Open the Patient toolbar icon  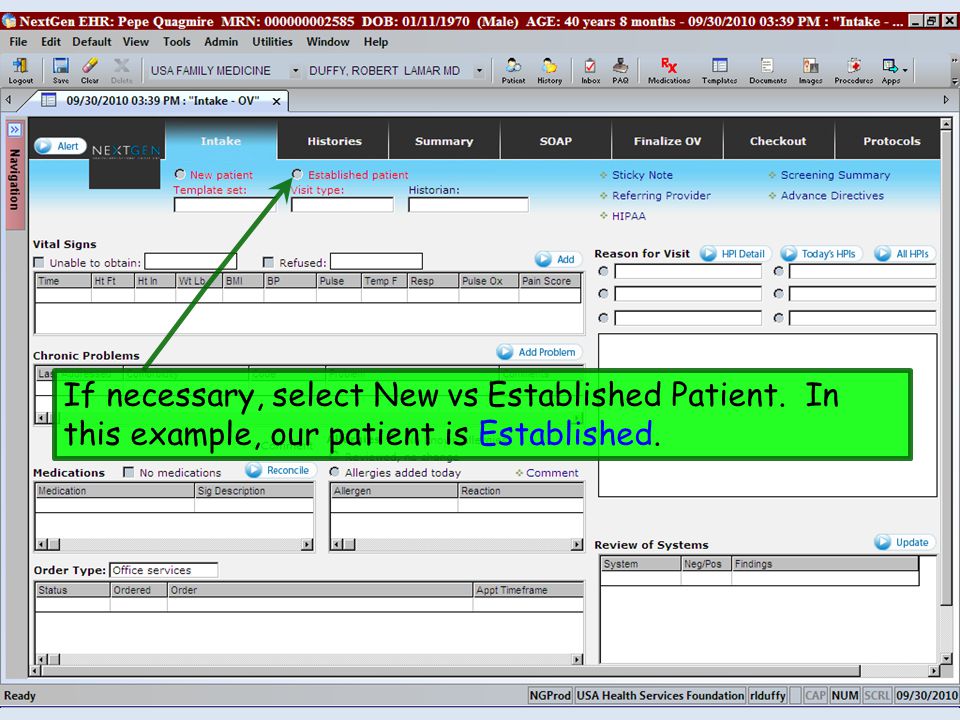[513, 70]
